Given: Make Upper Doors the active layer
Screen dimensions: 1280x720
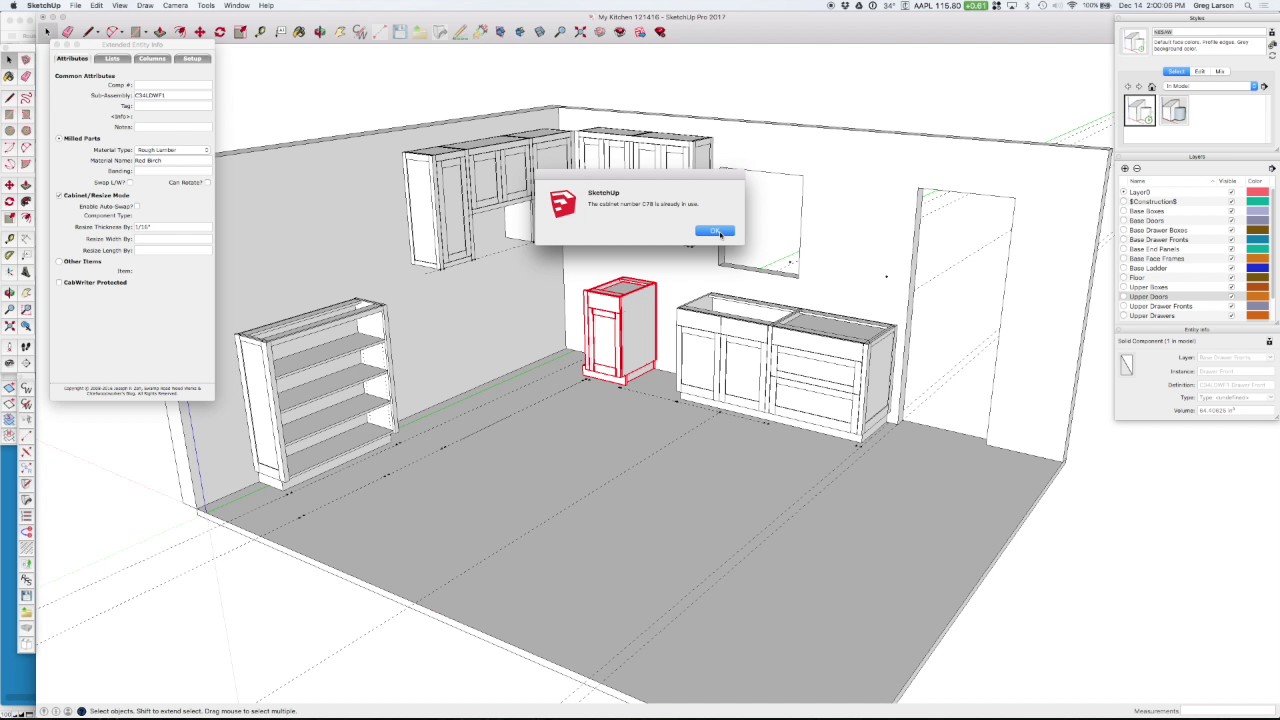Looking at the screenshot, I should pos(1124,297).
